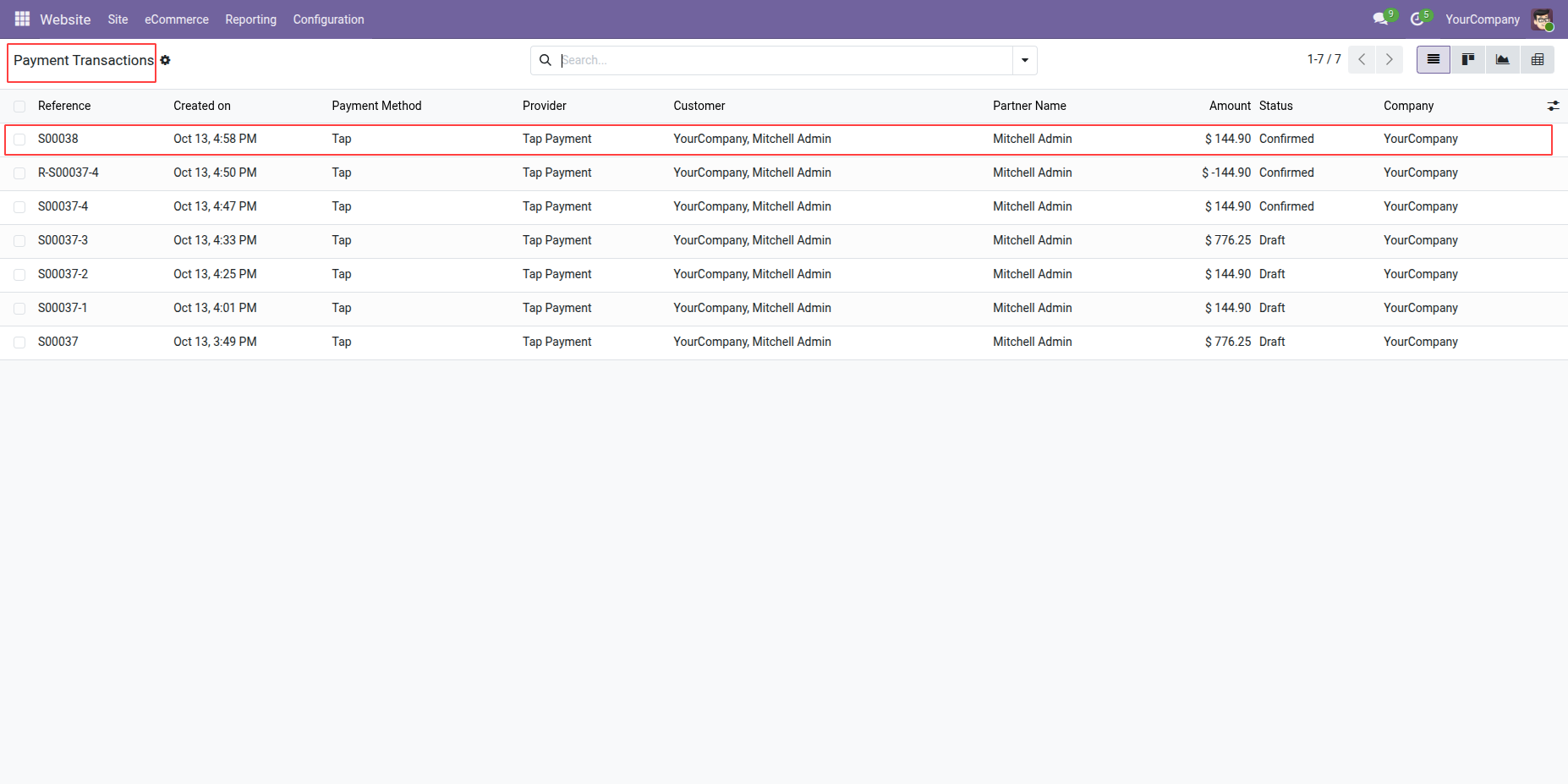
Task: Open the Configuration menu
Action: 328,19
